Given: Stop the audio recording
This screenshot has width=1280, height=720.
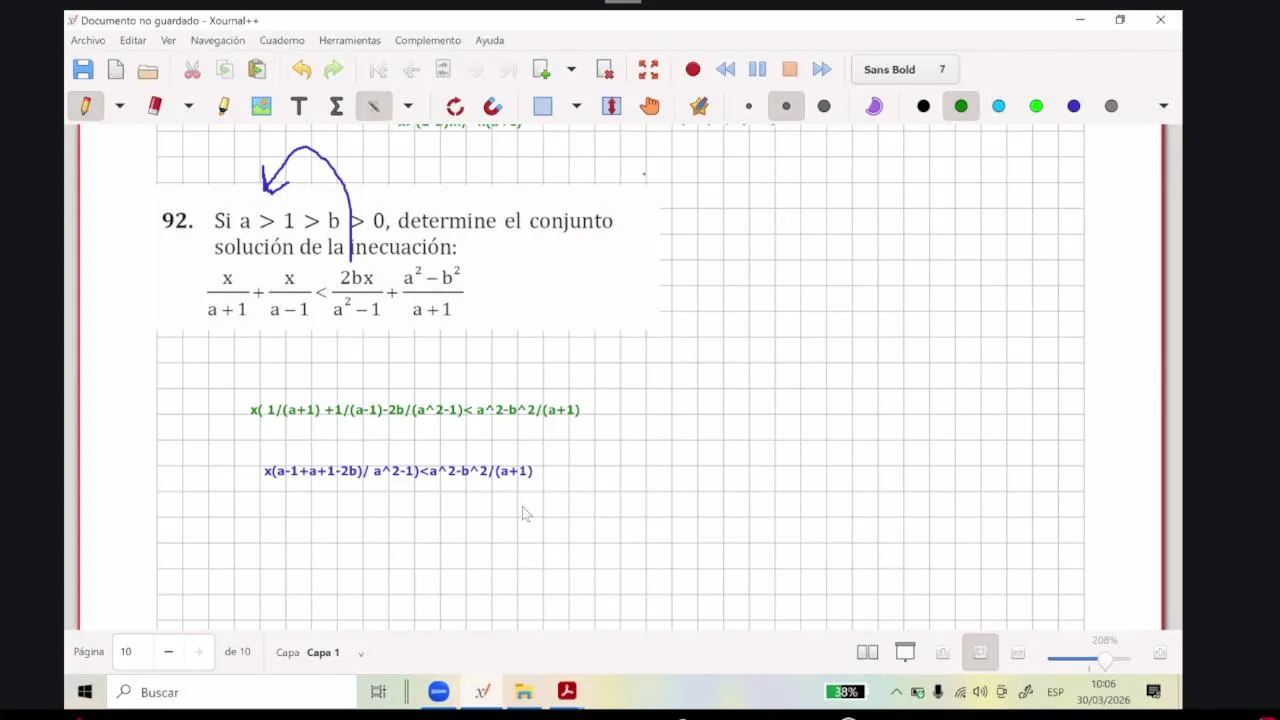Looking at the screenshot, I should click(790, 70).
